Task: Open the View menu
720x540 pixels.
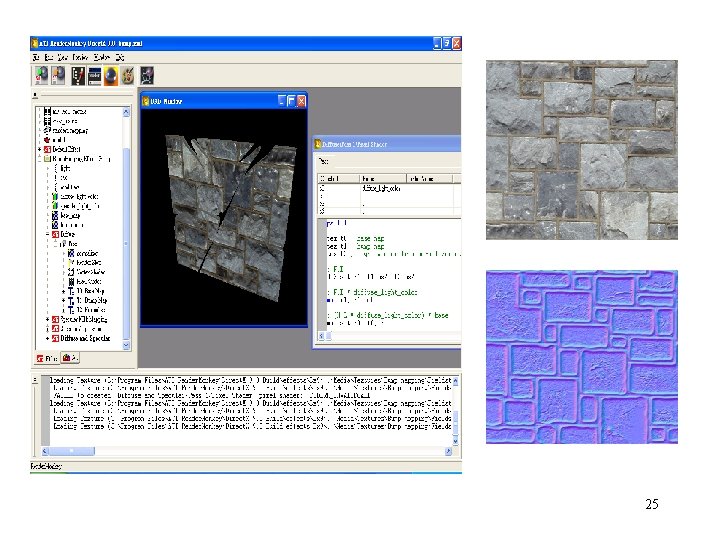Action: 63,57
